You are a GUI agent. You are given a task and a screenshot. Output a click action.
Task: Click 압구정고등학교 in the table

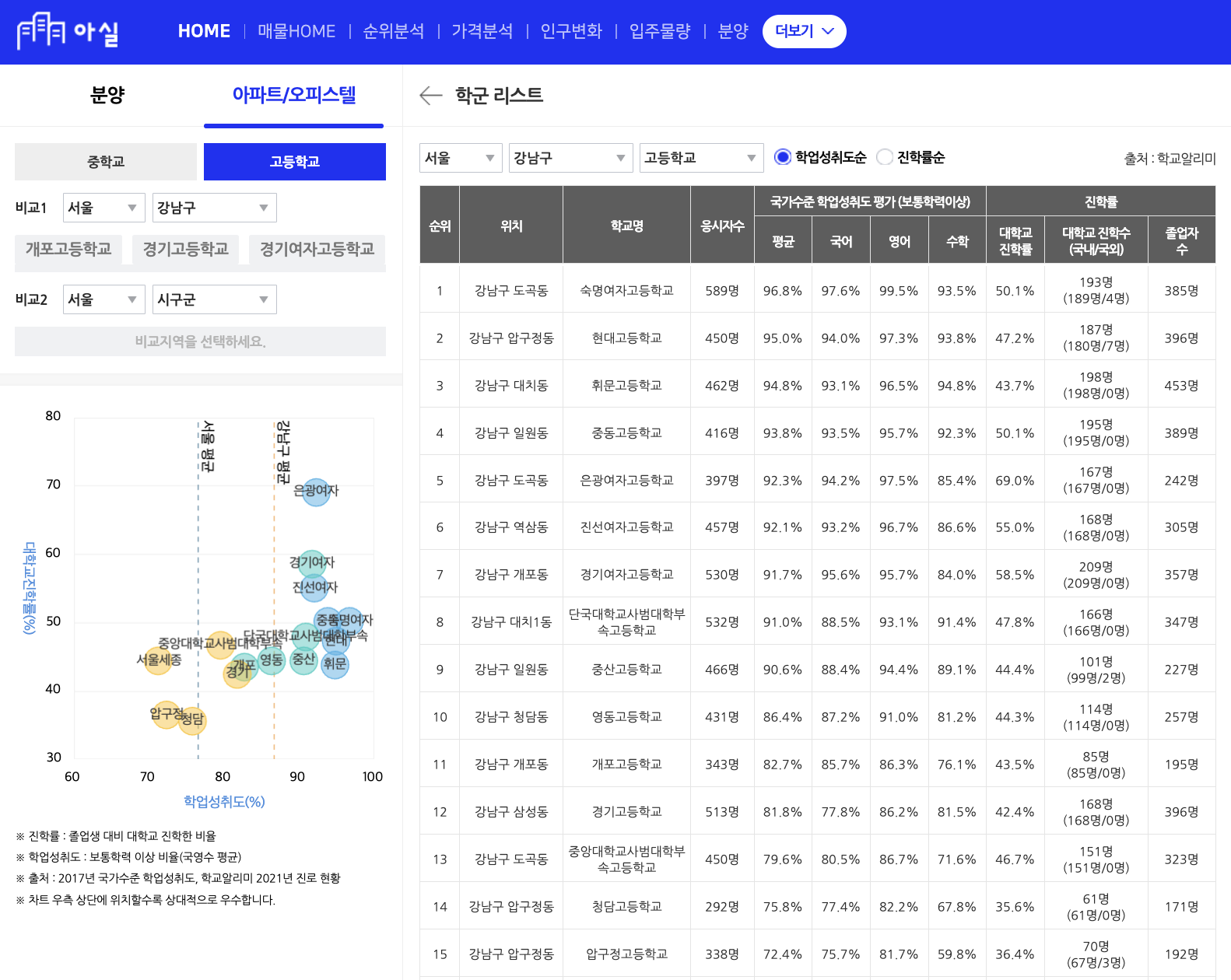point(626,954)
